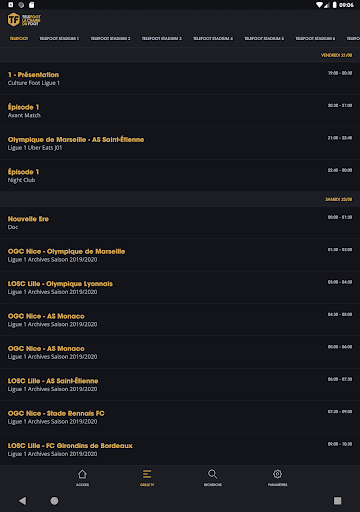360x512 pixels.
Task: Select the Épisode 1 Night Club entry
Action: 180,175
